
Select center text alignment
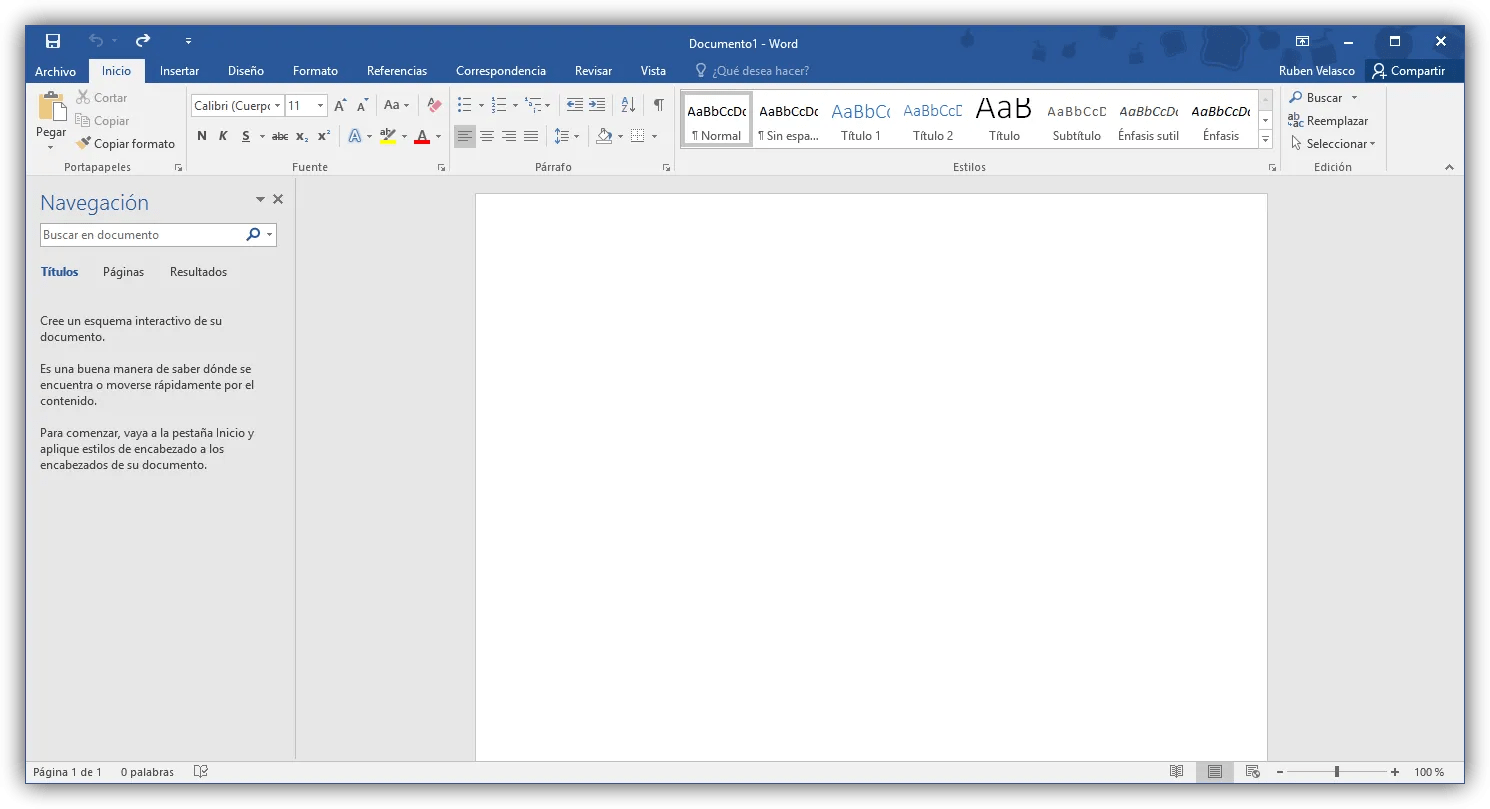click(x=487, y=136)
